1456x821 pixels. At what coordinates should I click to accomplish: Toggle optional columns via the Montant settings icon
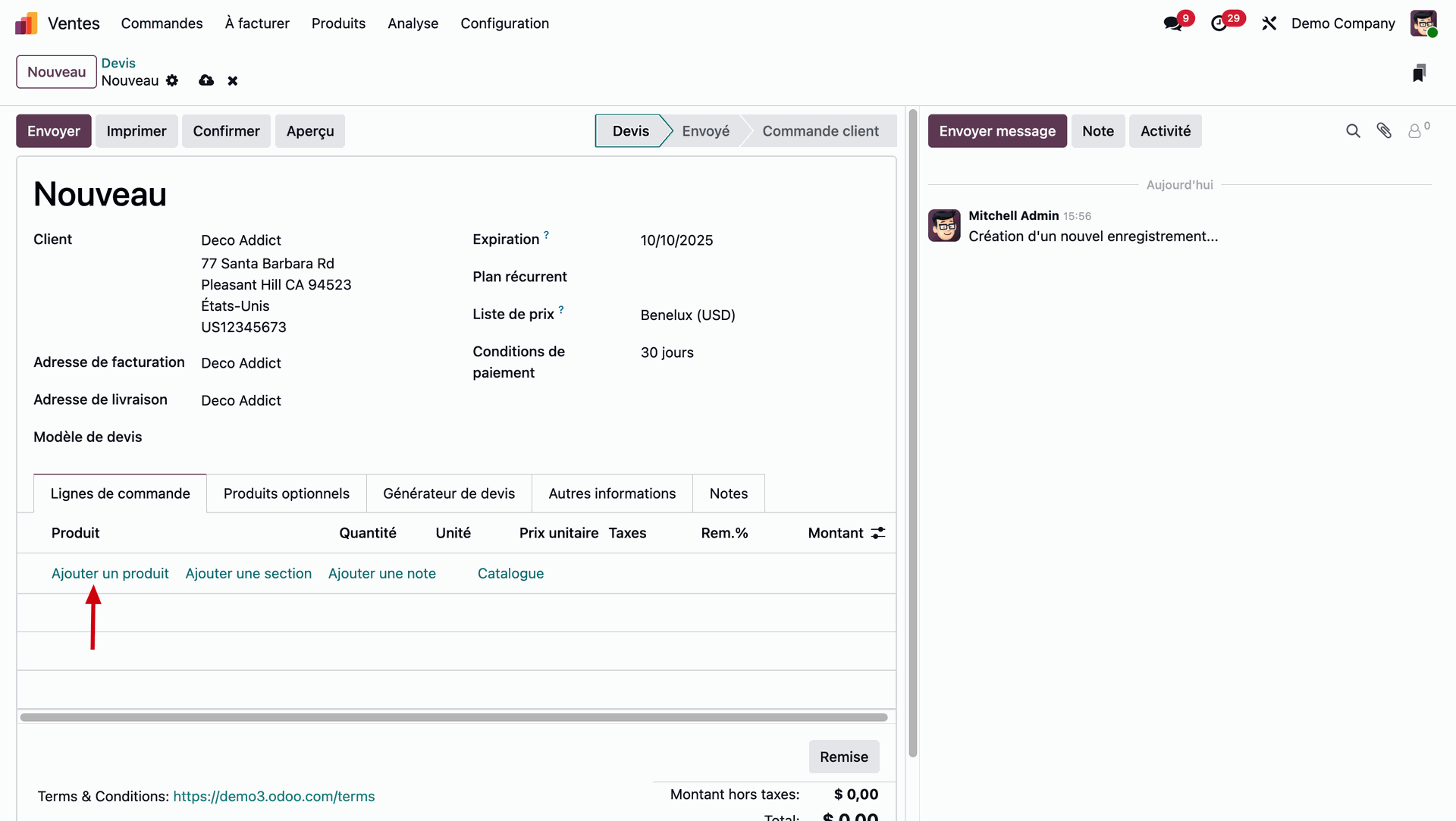(878, 533)
